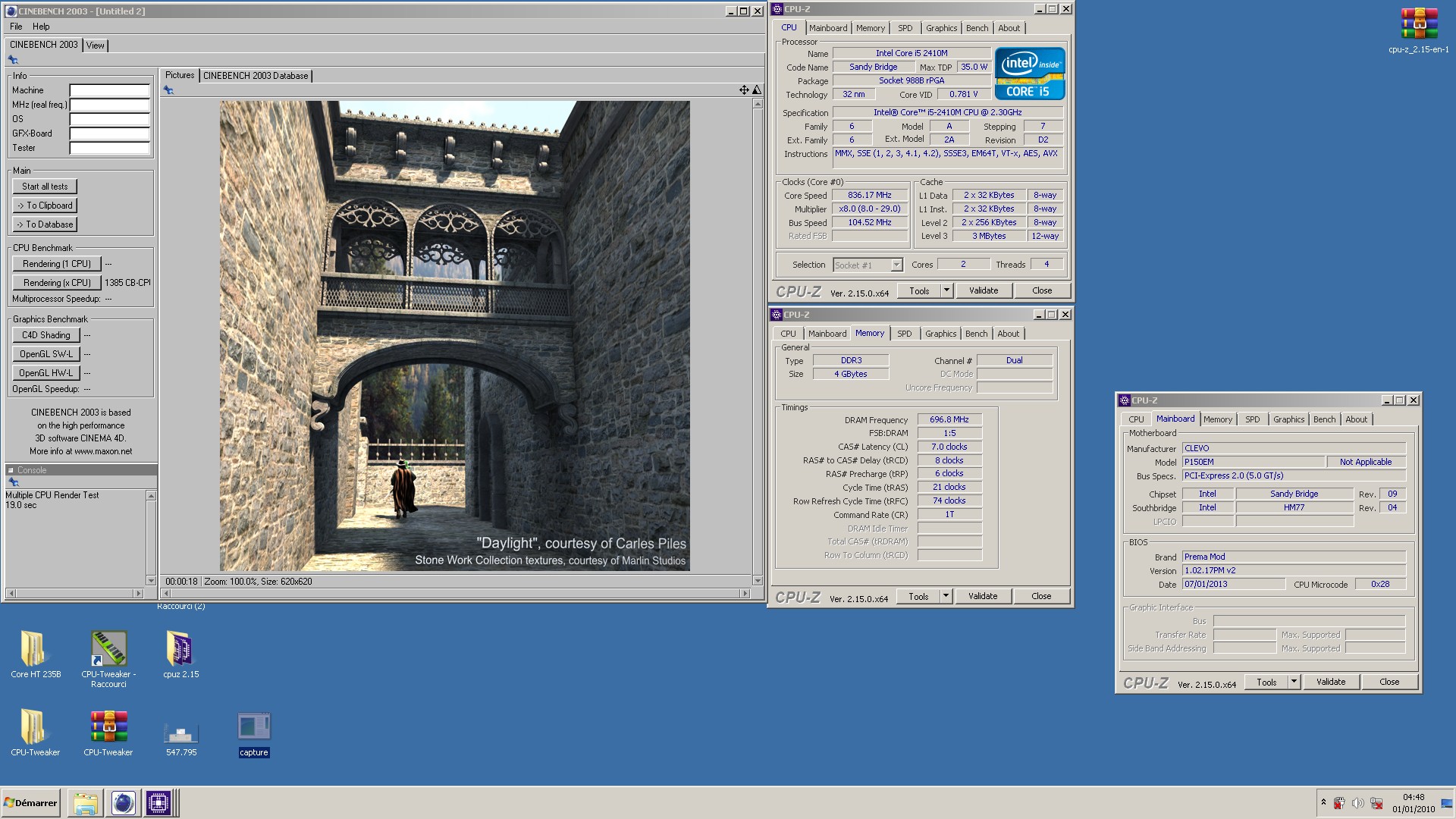
Task: Open About tab in Mainboard CPU-Z window
Action: click(1356, 419)
